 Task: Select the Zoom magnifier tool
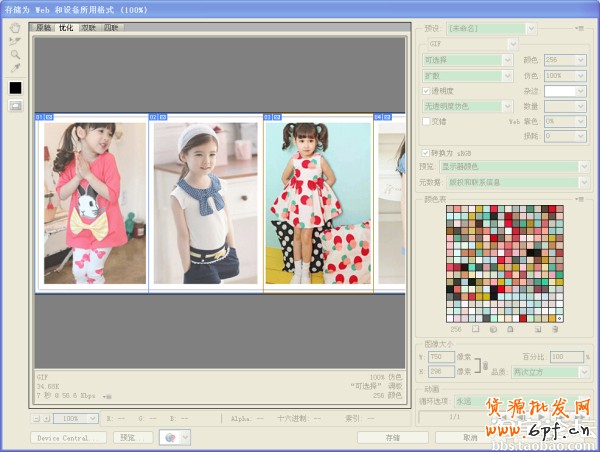pyautogui.click(x=15, y=54)
